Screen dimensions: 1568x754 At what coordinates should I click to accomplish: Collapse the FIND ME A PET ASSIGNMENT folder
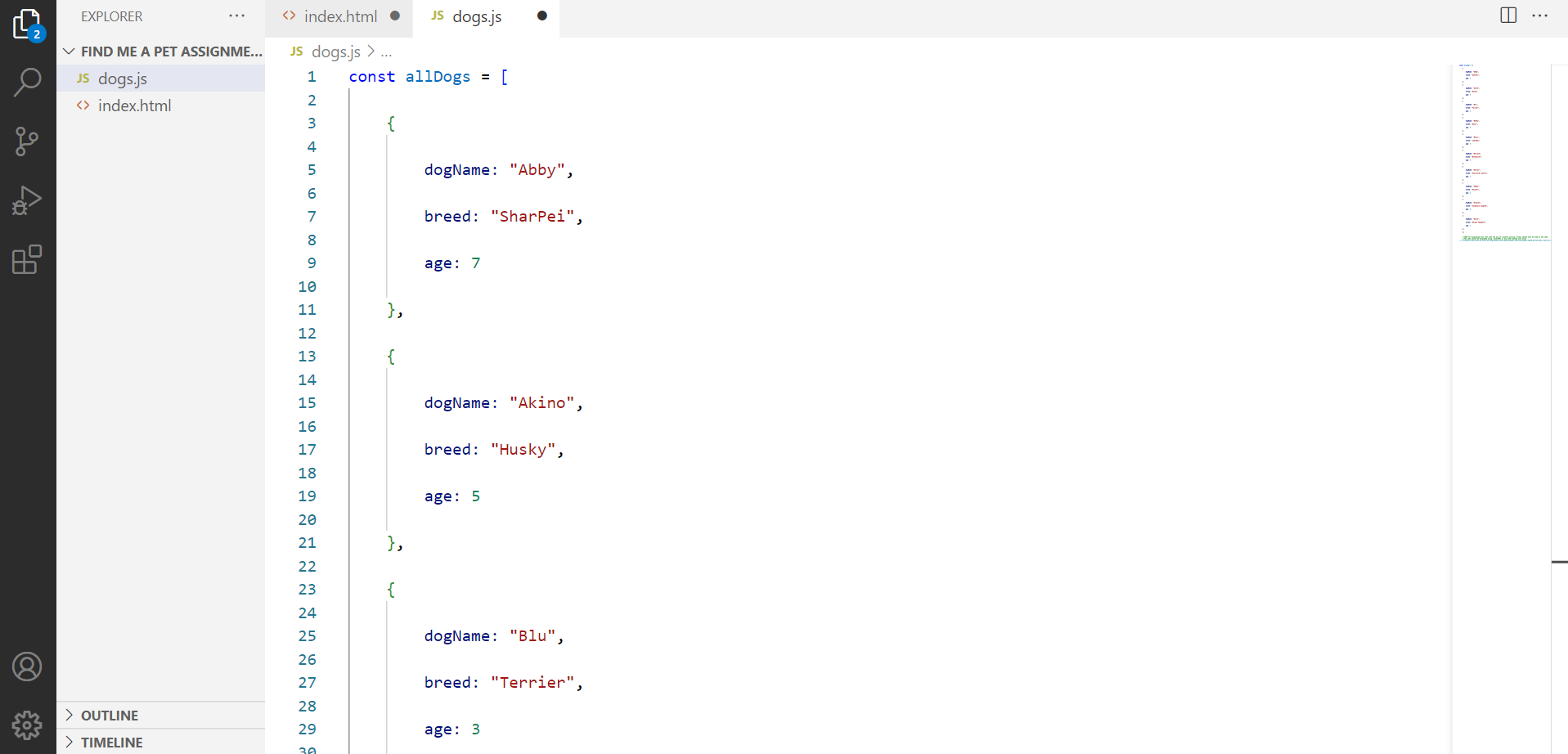click(x=161, y=52)
